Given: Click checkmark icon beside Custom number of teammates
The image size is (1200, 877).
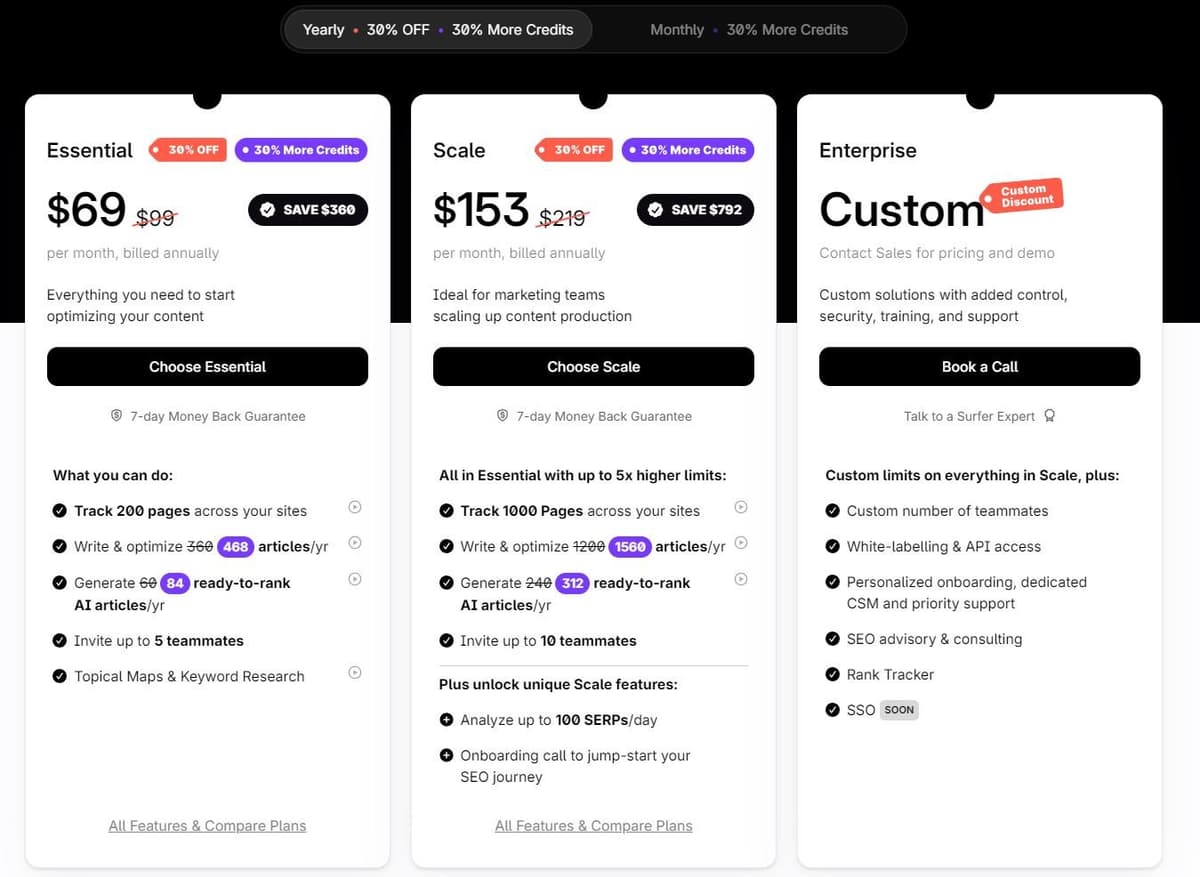Looking at the screenshot, I should 832,511.
